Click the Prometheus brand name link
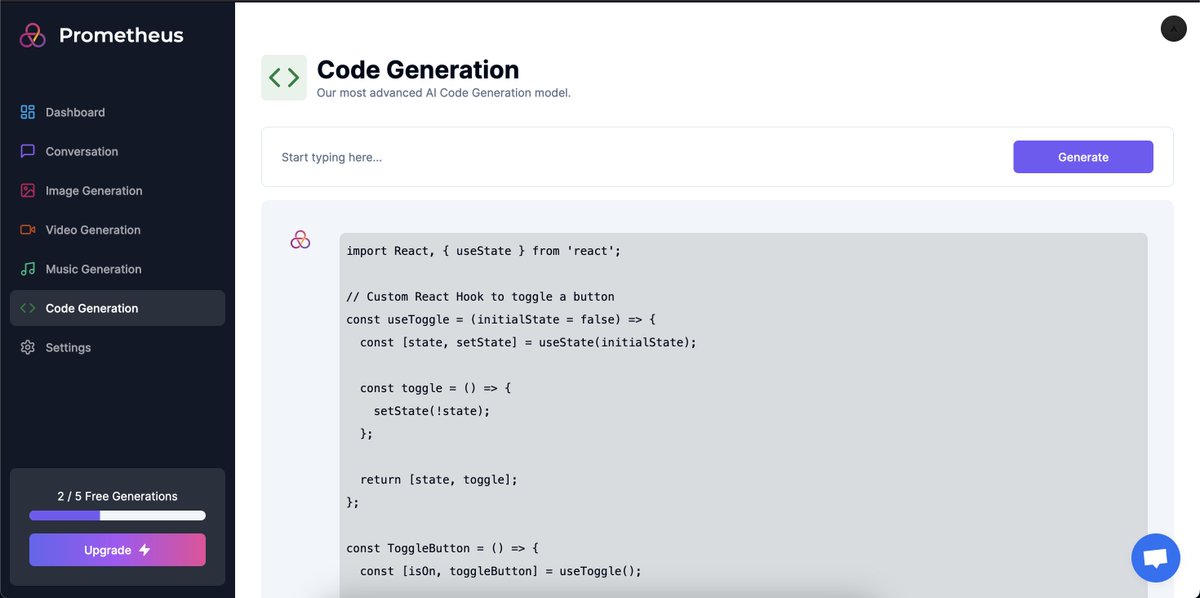 [121, 35]
